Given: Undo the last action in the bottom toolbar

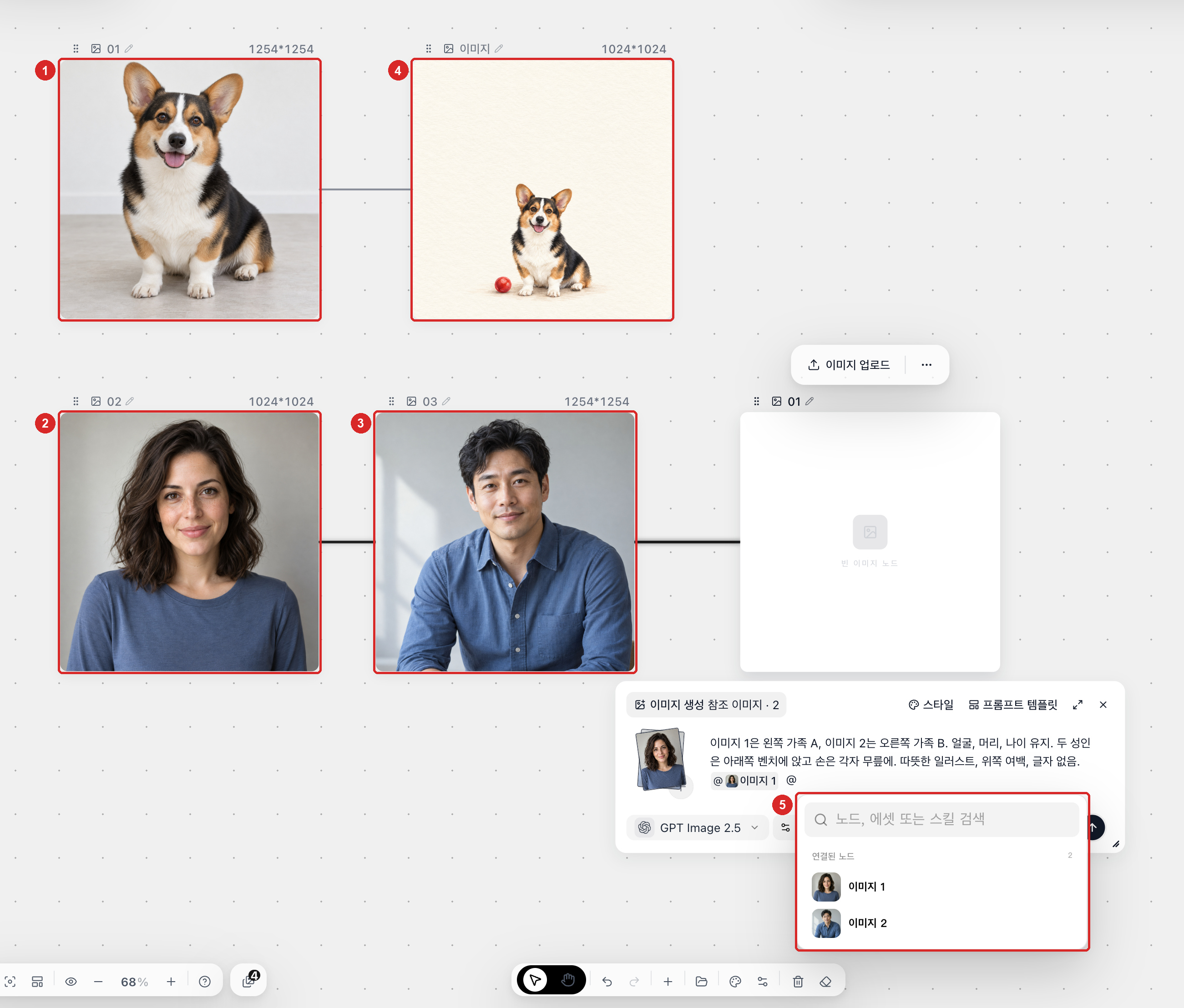Looking at the screenshot, I should click(607, 981).
